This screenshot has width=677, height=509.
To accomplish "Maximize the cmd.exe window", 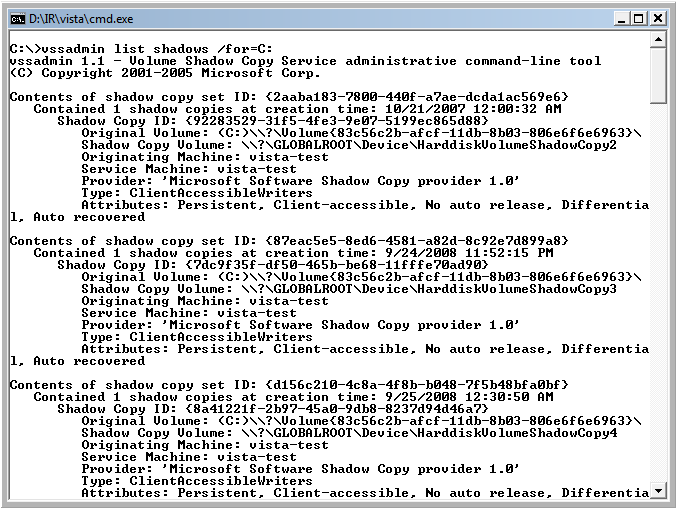I will click(x=639, y=19).
